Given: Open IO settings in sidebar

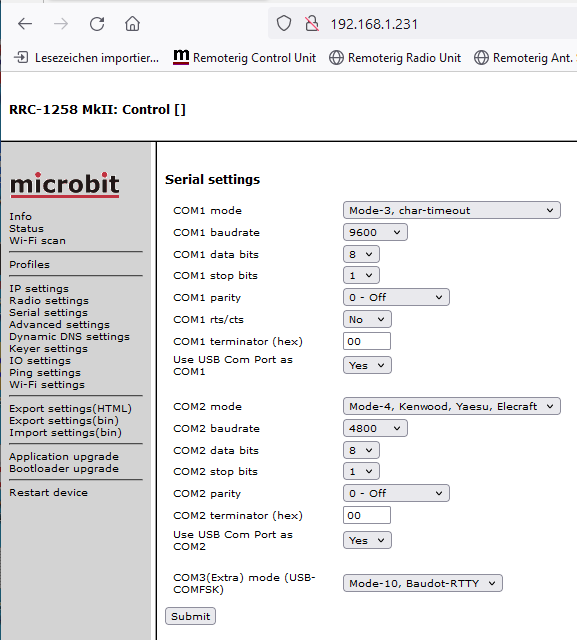Looking at the screenshot, I should [40, 360].
